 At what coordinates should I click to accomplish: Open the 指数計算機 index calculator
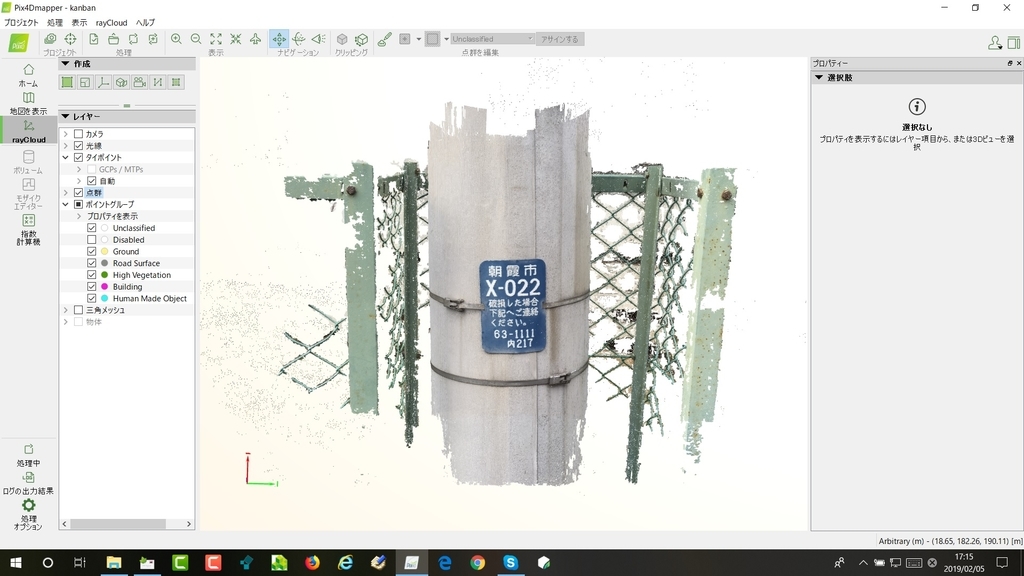pos(28,229)
